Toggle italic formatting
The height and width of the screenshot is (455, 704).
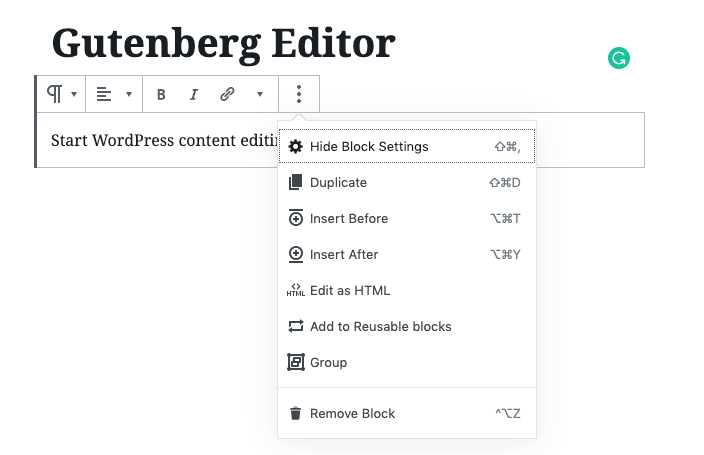[x=194, y=94]
